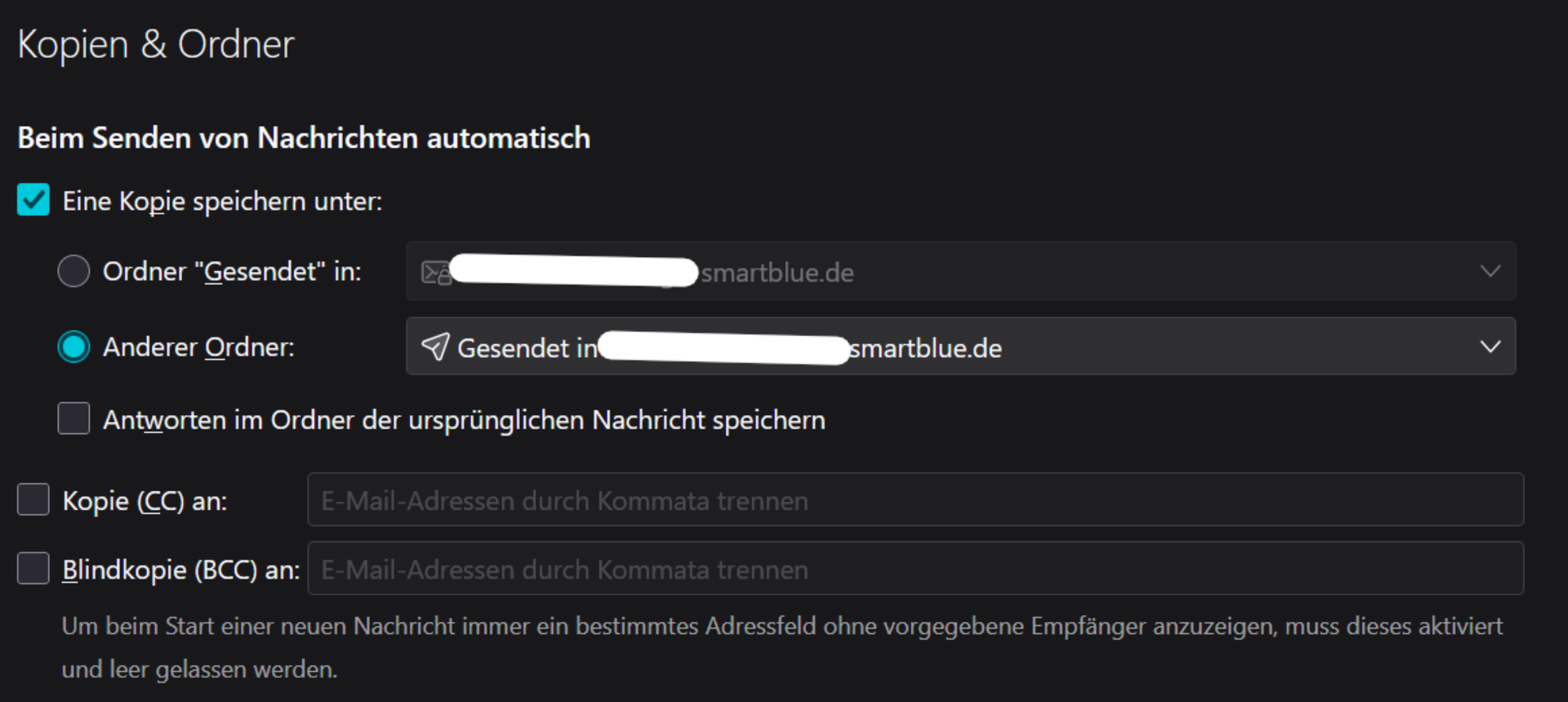Viewport: 1568px width, 702px height.
Task: Click the paper-plane Sent folder icon
Action: pyautogui.click(x=434, y=347)
